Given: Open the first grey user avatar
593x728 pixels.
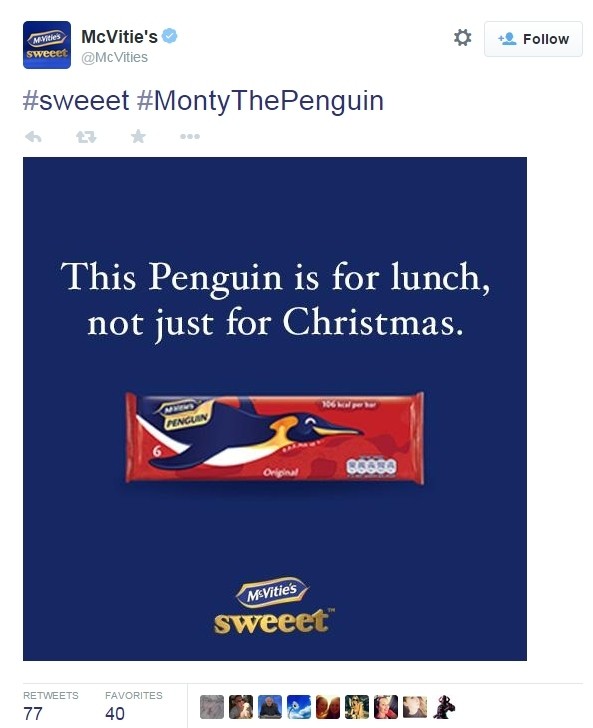Looking at the screenshot, I should click(x=212, y=707).
